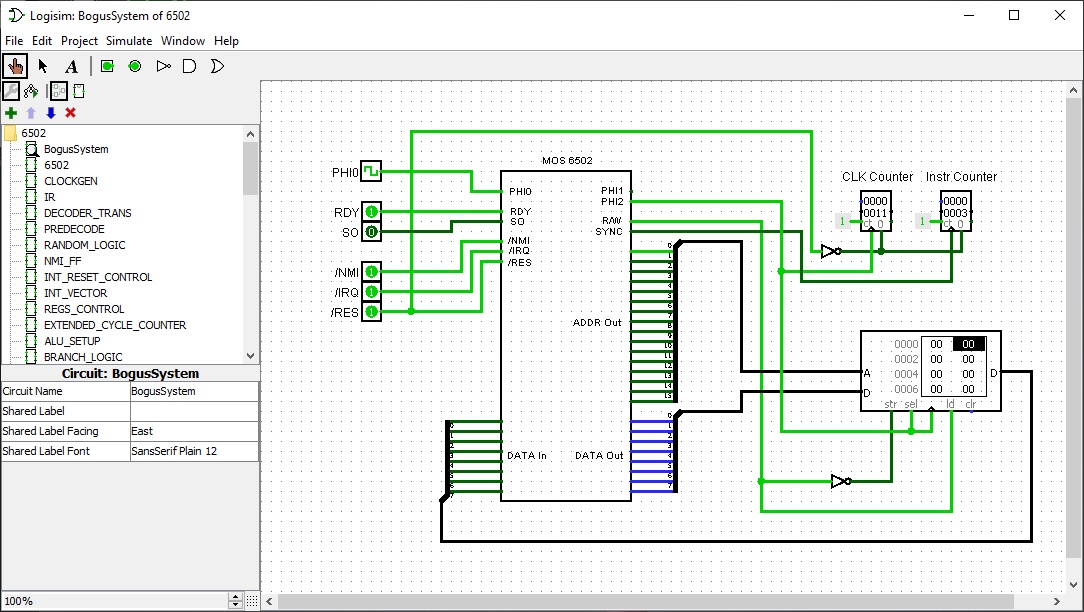Select the Poke (hand) tool
Viewport: 1084px width, 612px height.
tap(15, 66)
